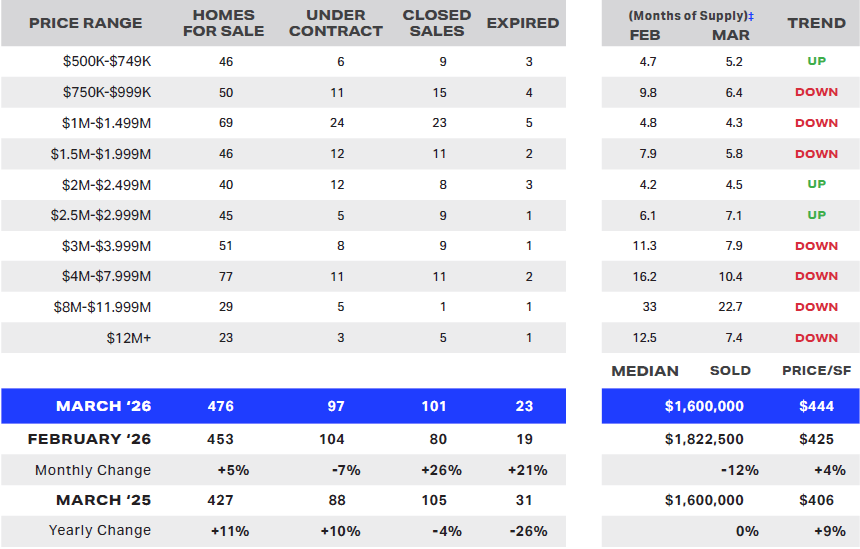
Task: Click the $500K-$749K price range label
Action: (106, 62)
